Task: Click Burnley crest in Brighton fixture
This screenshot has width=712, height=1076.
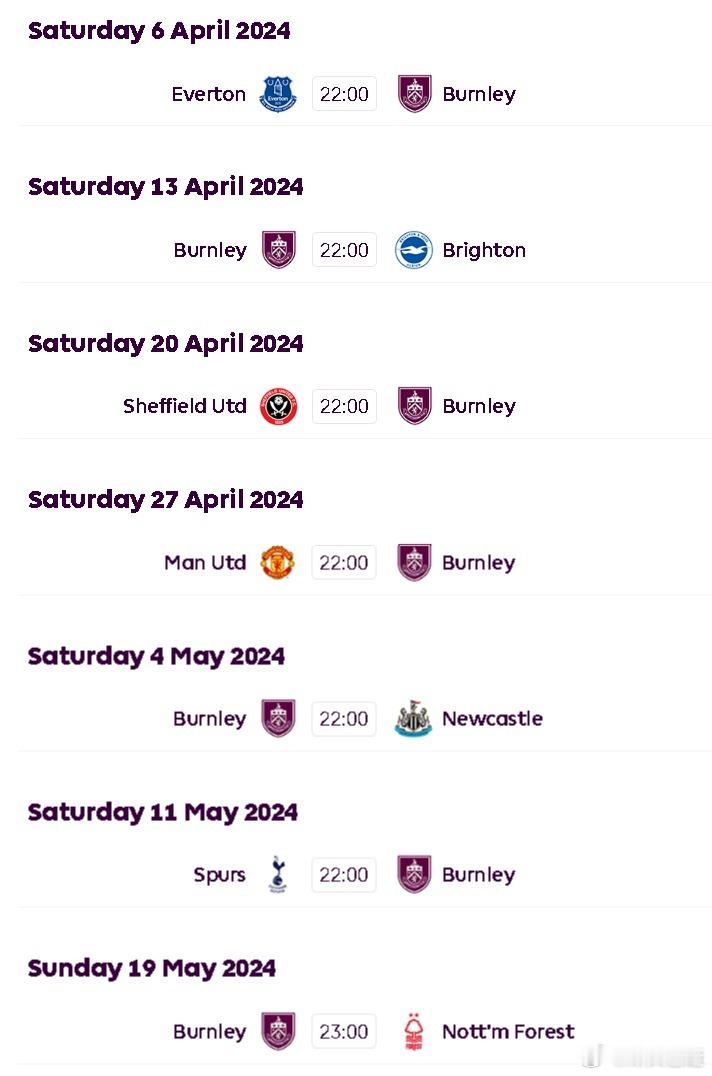Action: (279, 250)
